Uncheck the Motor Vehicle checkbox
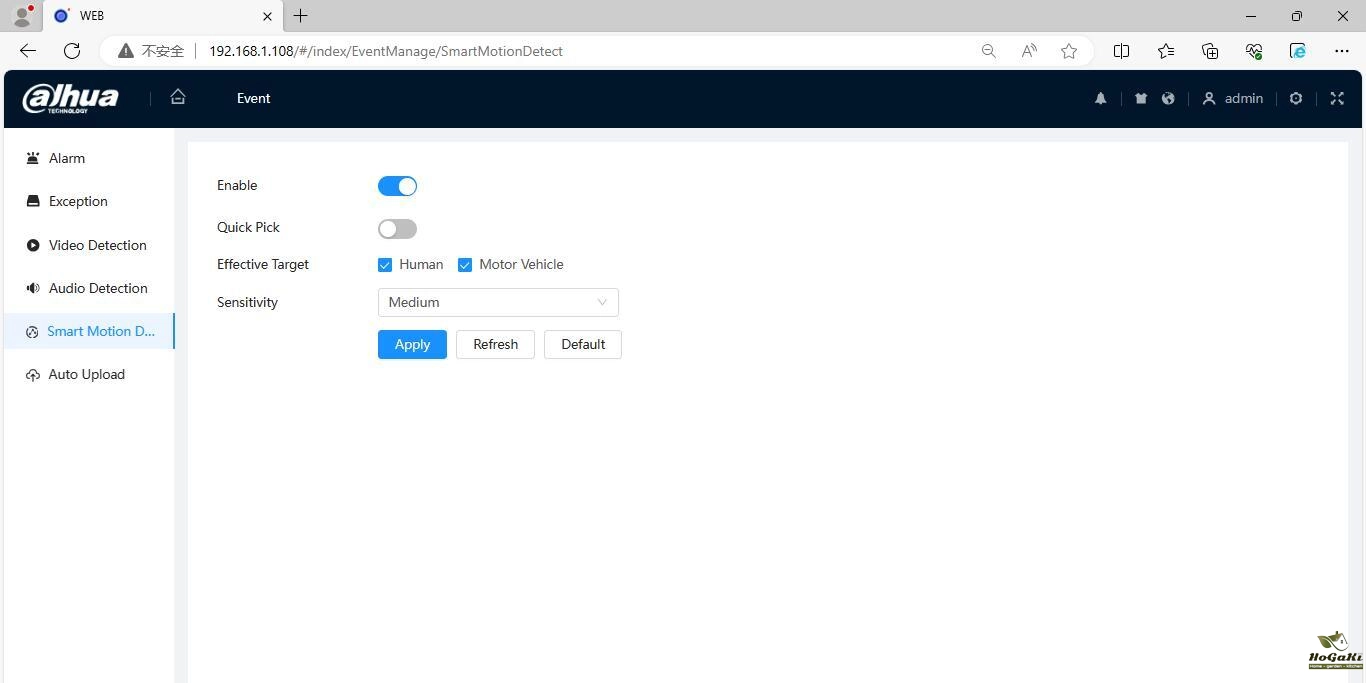1366x683 pixels. (465, 265)
